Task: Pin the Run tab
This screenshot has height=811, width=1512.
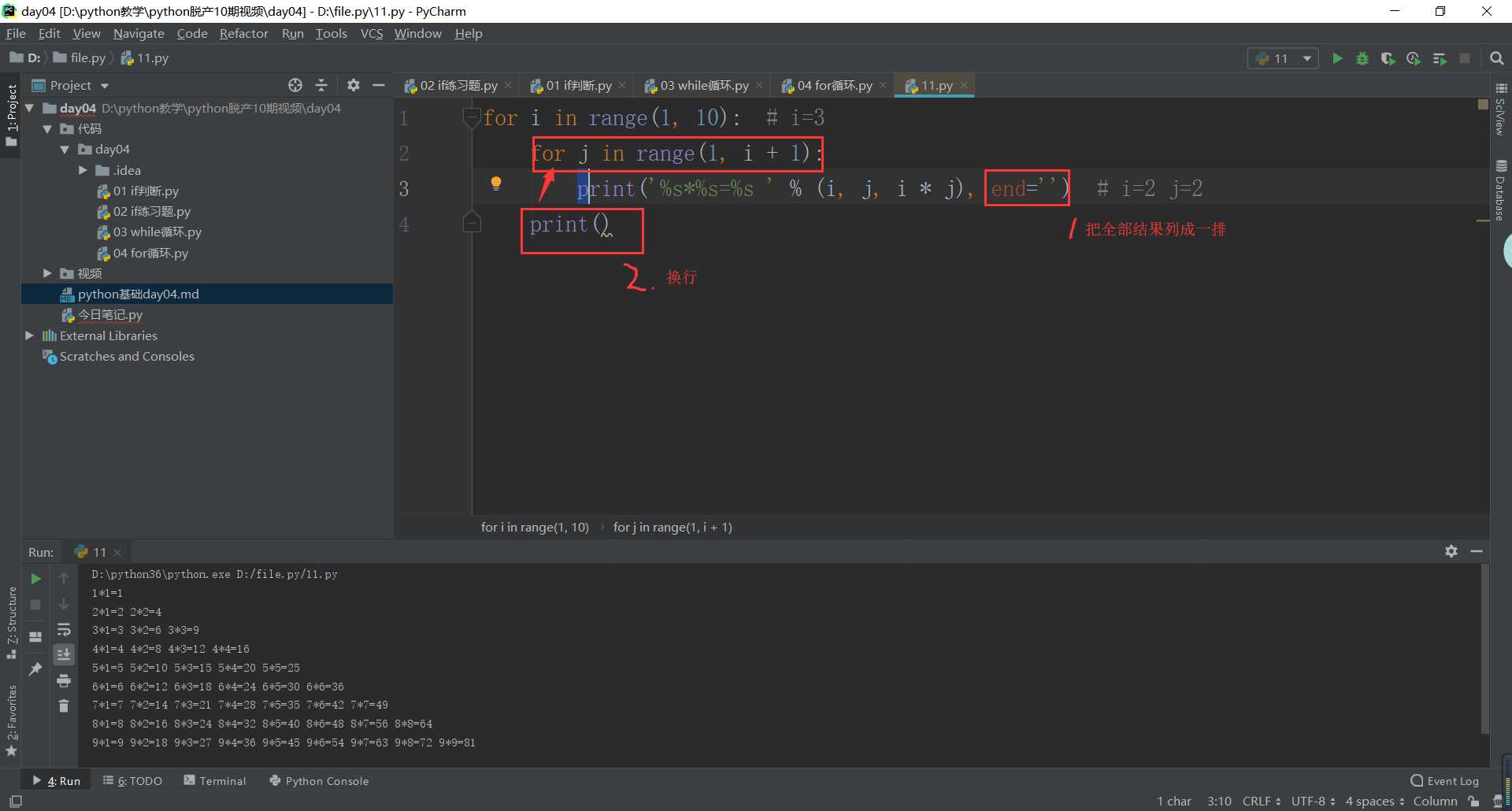Action: point(35,669)
